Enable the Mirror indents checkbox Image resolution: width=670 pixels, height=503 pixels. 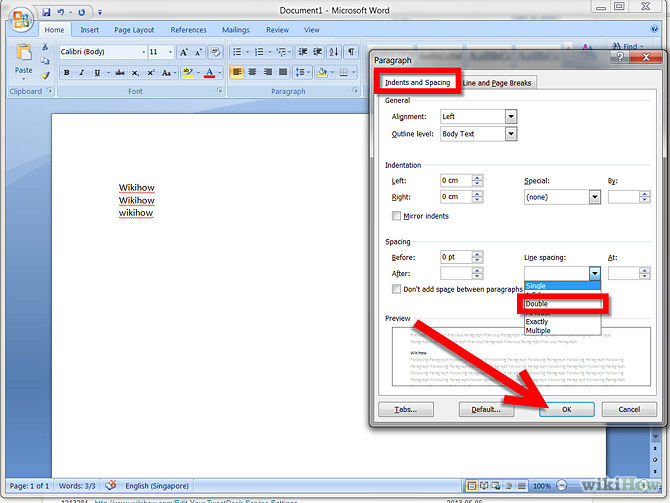(x=397, y=216)
